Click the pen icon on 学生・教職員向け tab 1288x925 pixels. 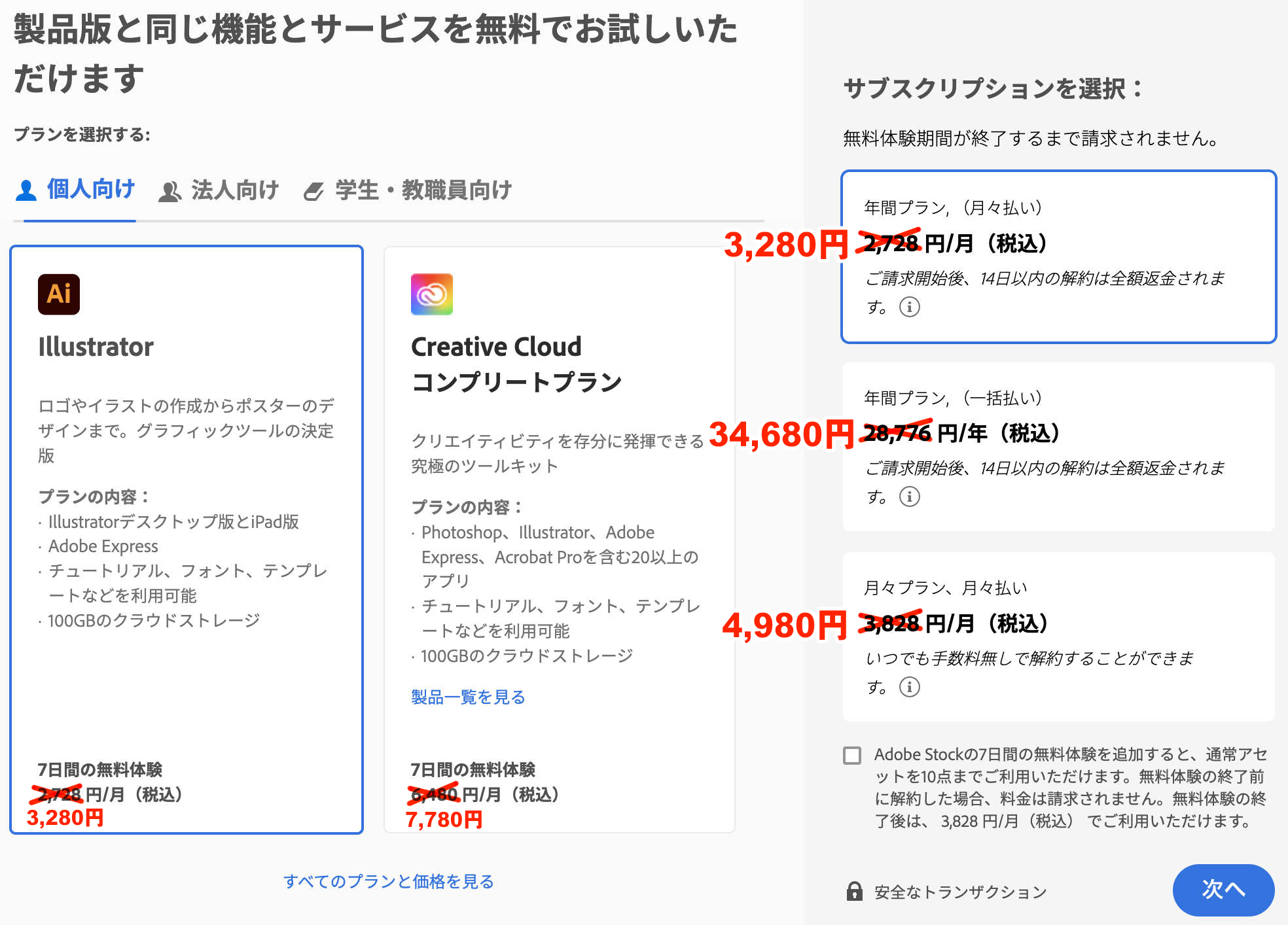(314, 190)
